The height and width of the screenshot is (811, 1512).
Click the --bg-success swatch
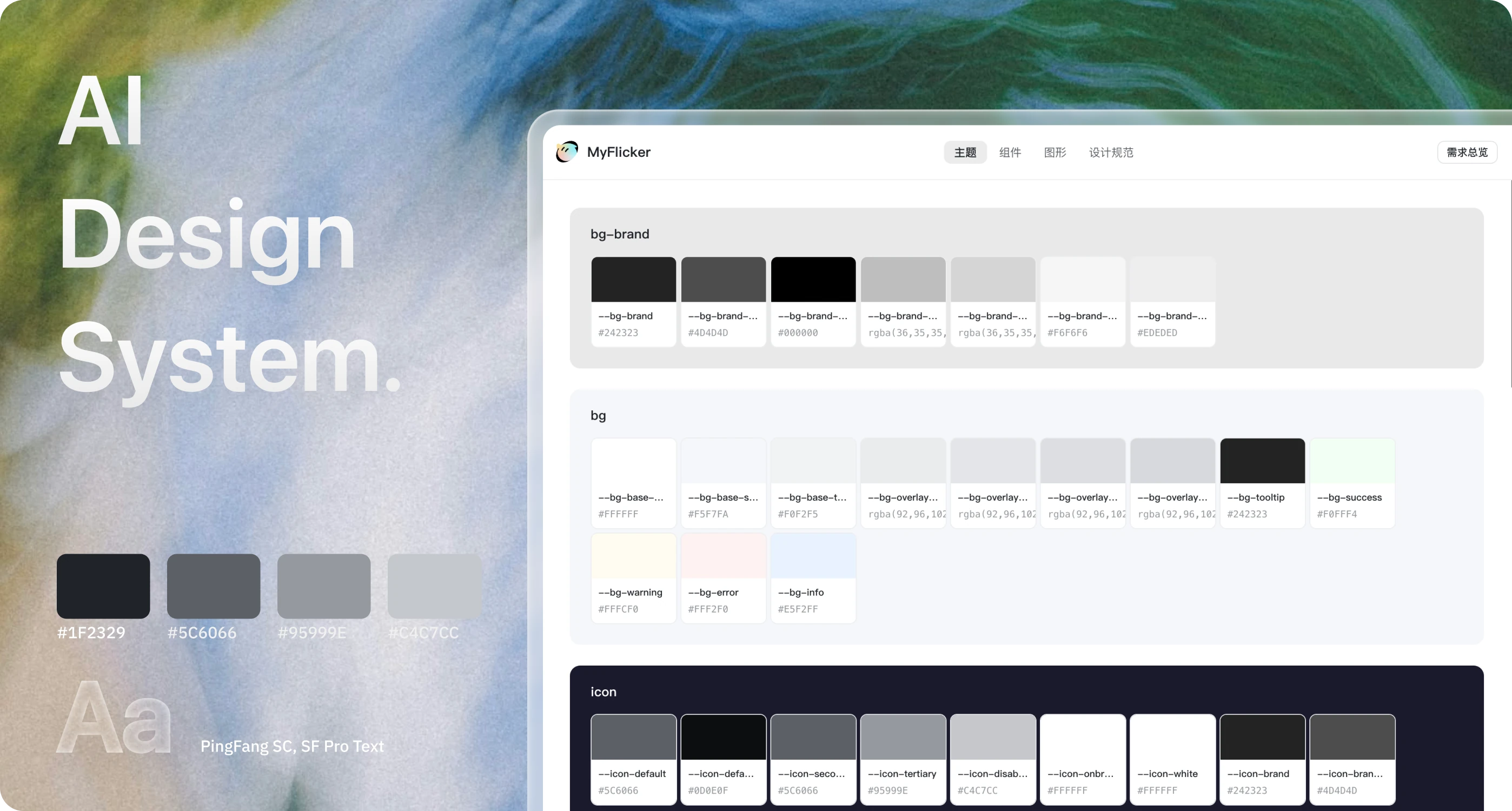(1352, 483)
